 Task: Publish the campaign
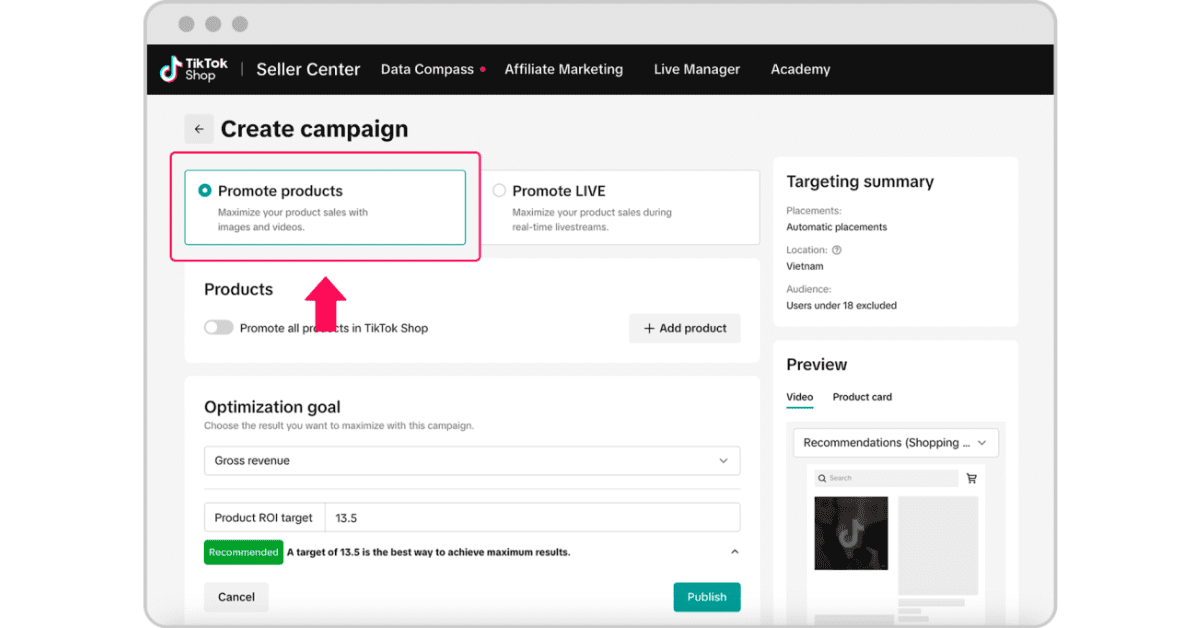tap(707, 597)
